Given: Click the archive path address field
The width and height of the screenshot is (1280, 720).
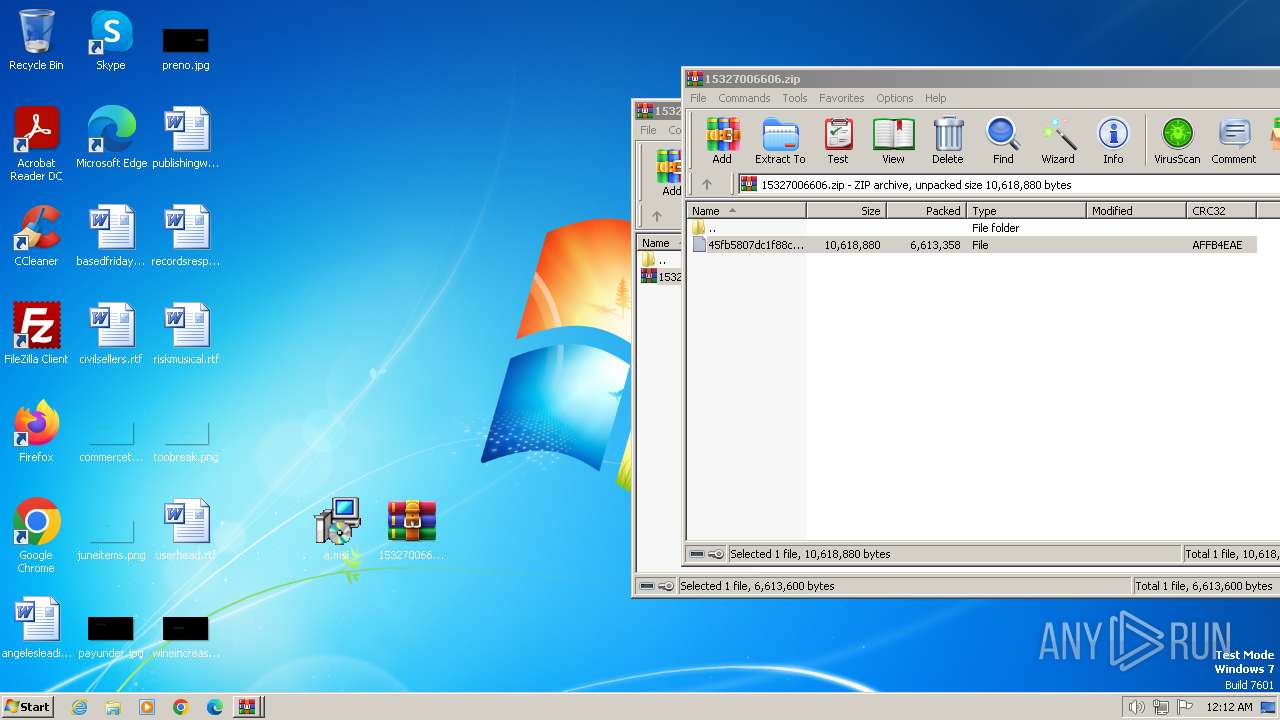Looking at the screenshot, I should [1008, 185].
